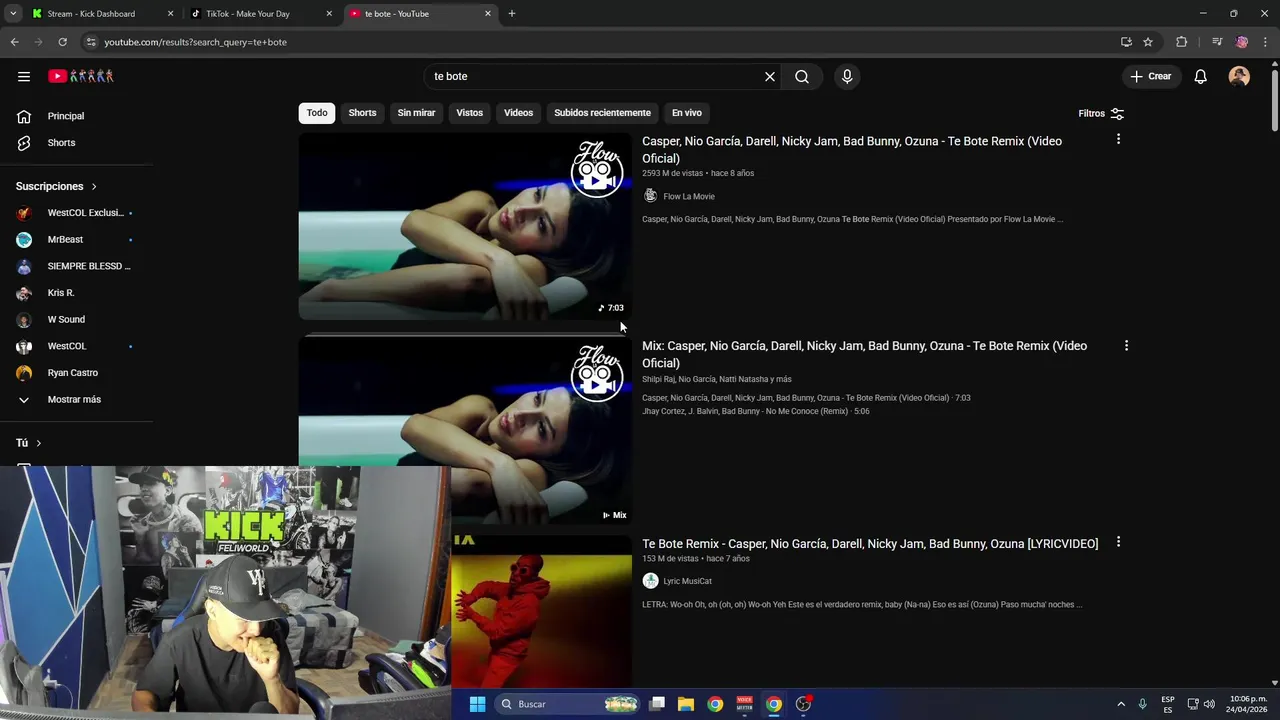Clear the search query with the X icon

coord(770,76)
